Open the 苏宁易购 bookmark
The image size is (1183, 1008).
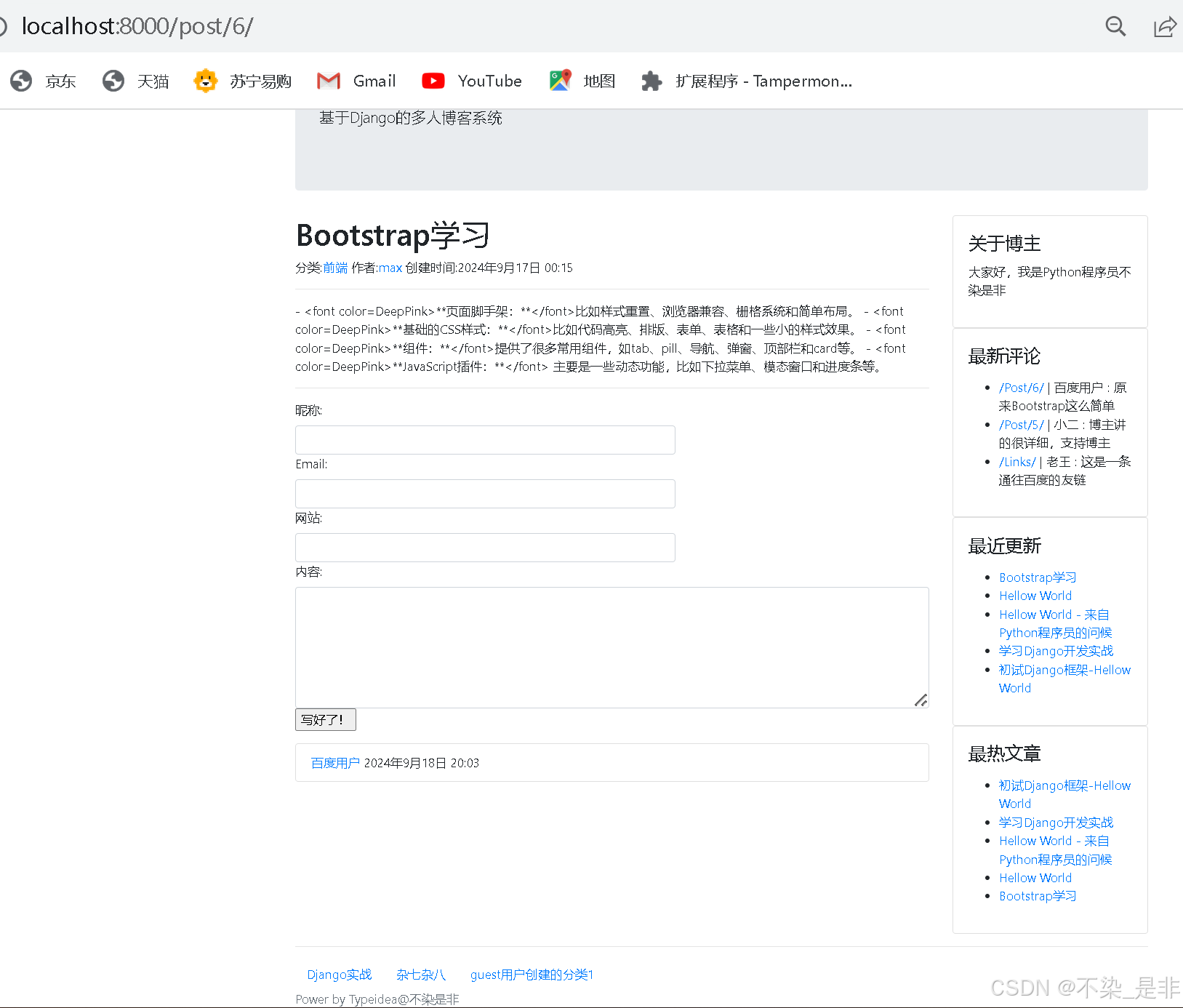243,81
